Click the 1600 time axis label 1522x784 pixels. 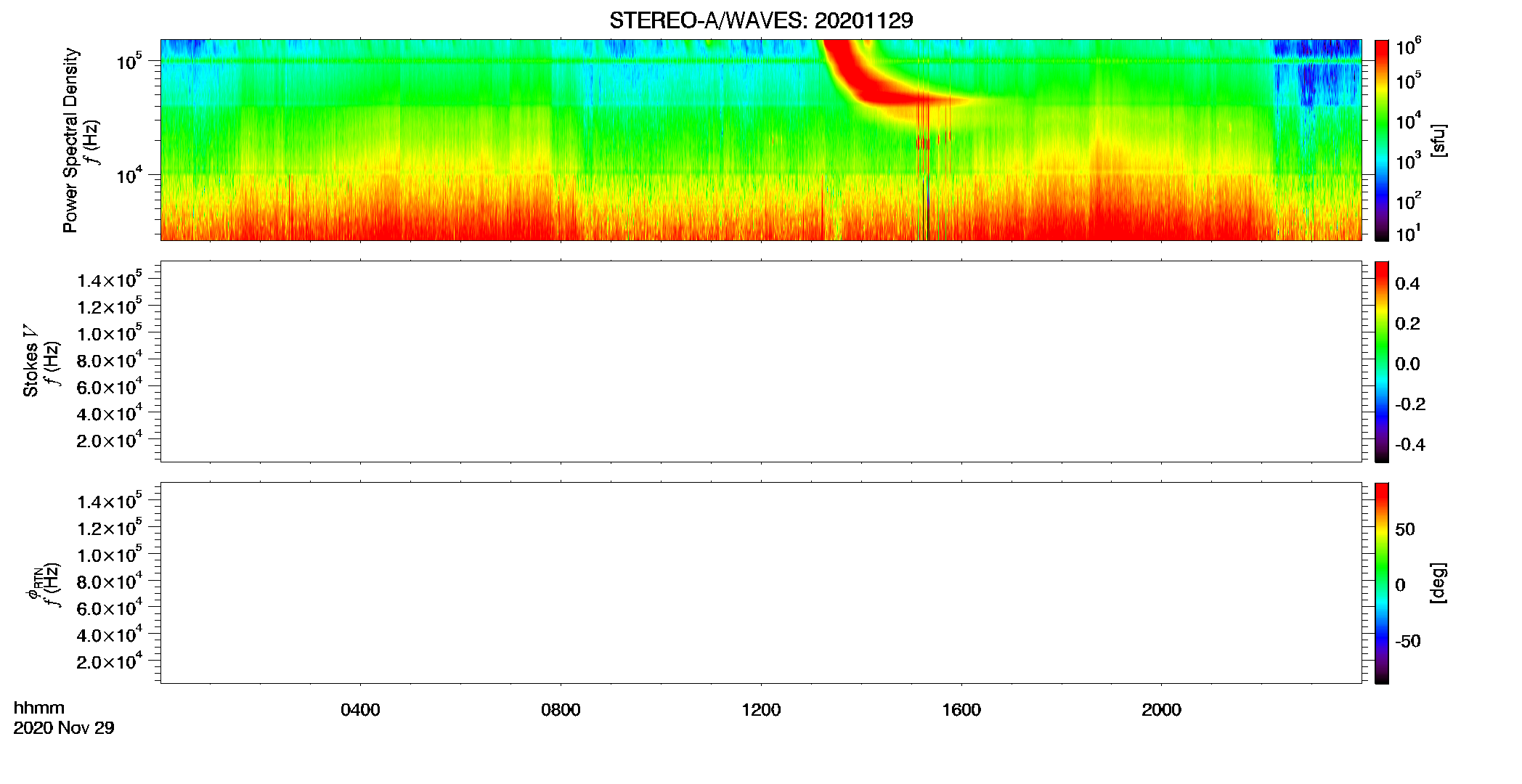[x=961, y=710]
